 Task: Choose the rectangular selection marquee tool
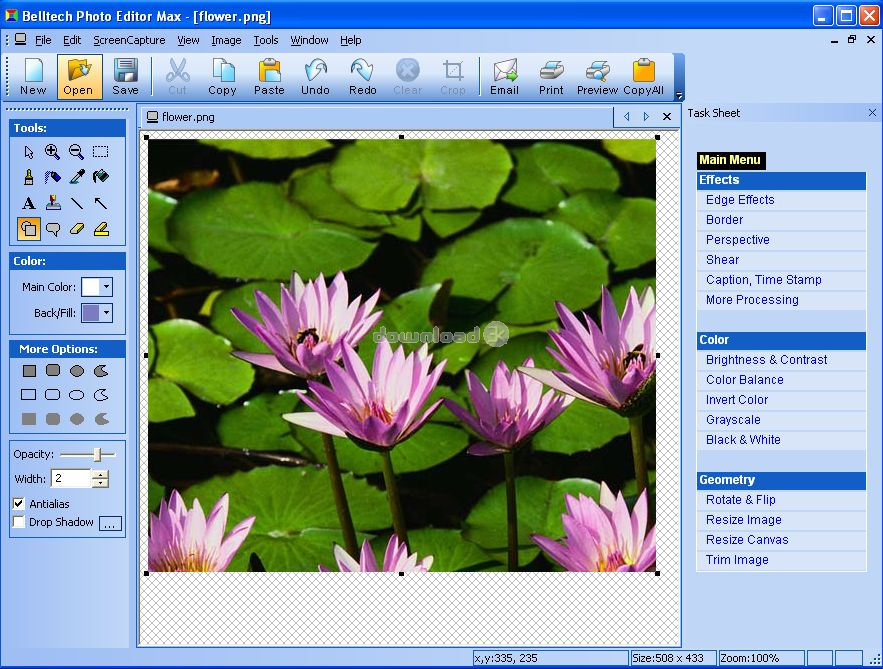tap(101, 152)
